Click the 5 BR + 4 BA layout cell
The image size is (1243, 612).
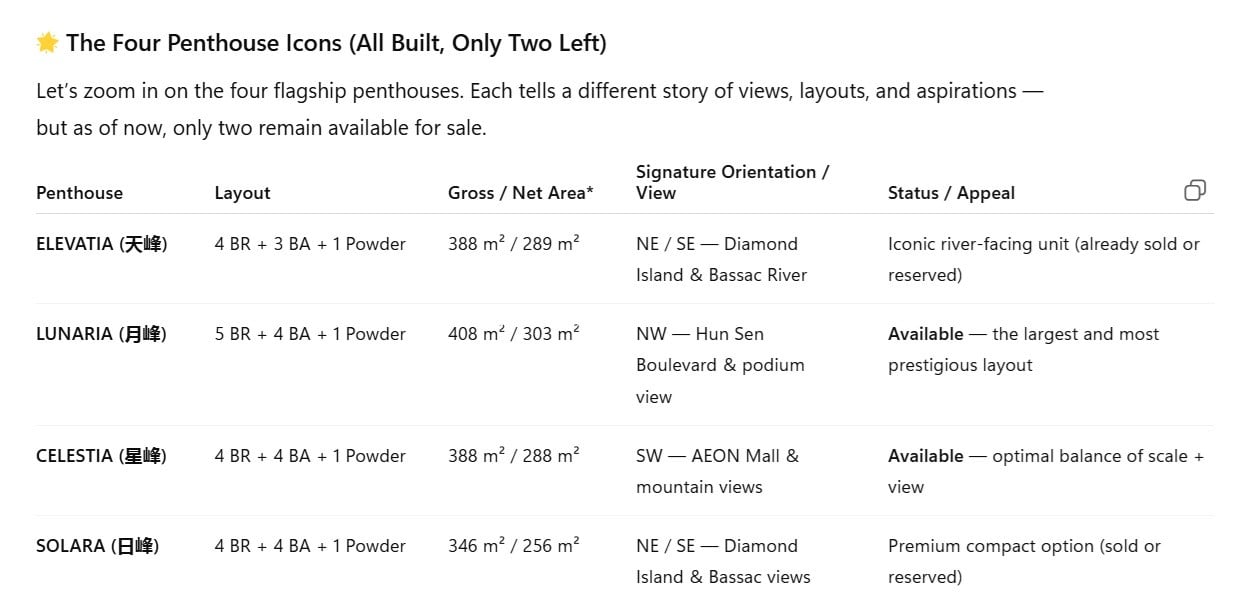coord(310,334)
